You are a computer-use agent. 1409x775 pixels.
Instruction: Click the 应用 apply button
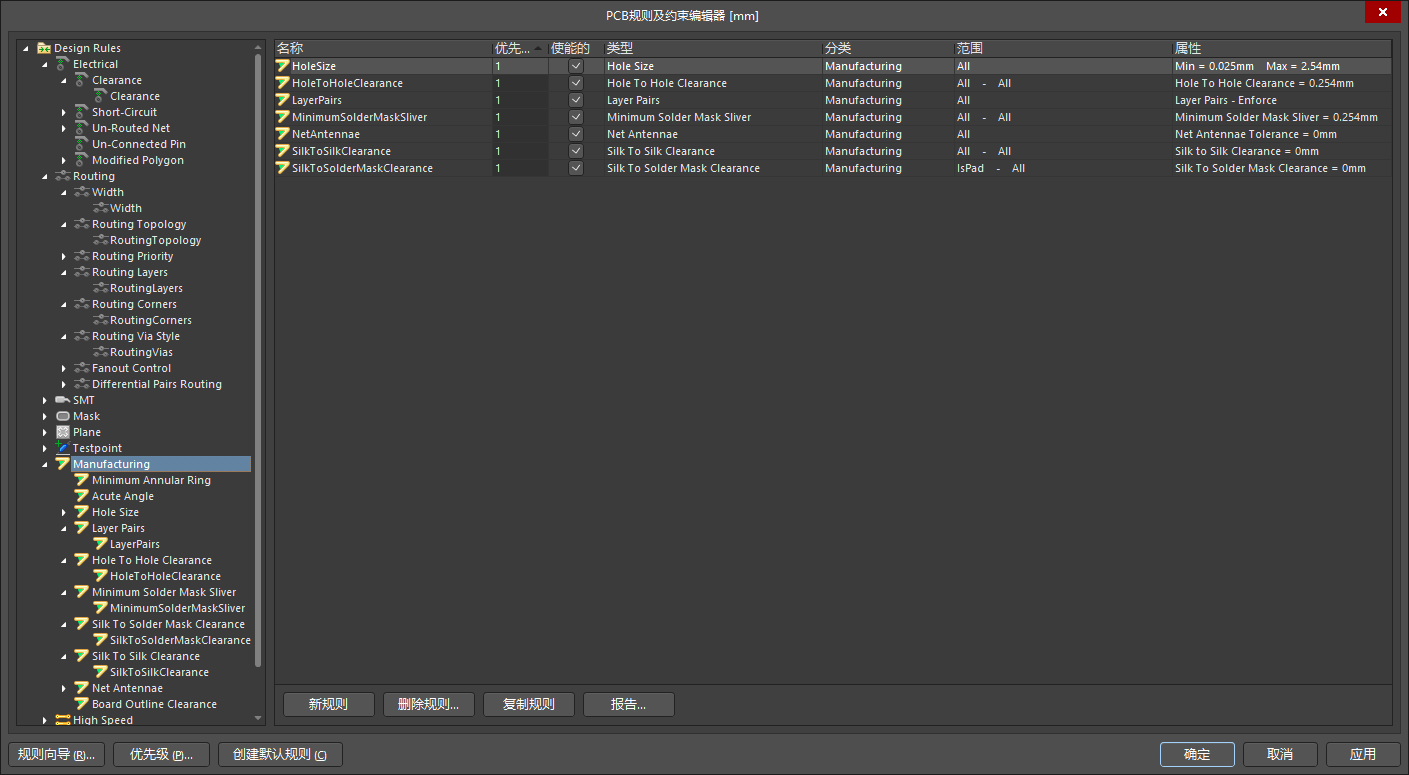[x=1363, y=754]
